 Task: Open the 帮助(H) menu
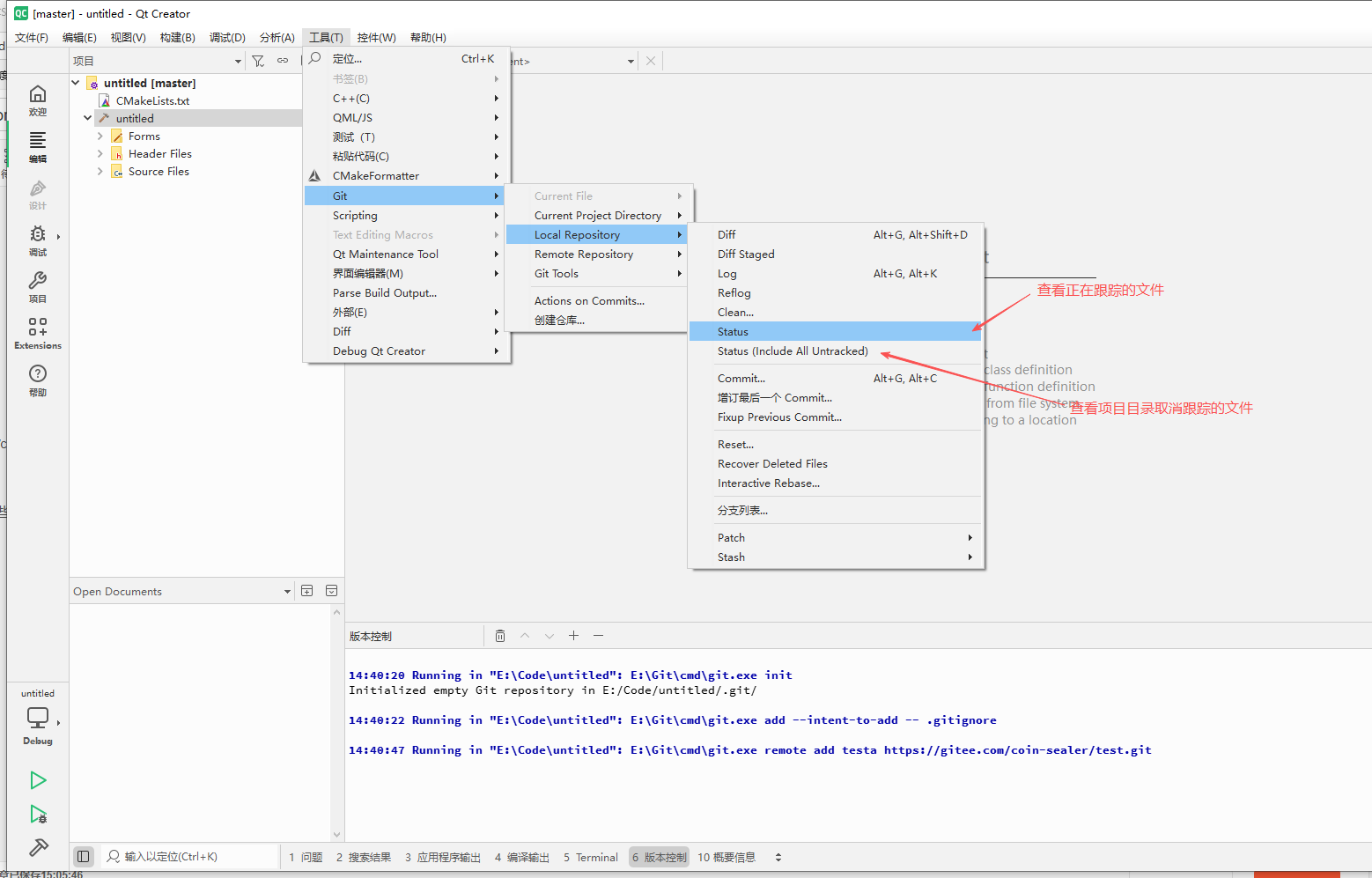click(x=428, y=37)
